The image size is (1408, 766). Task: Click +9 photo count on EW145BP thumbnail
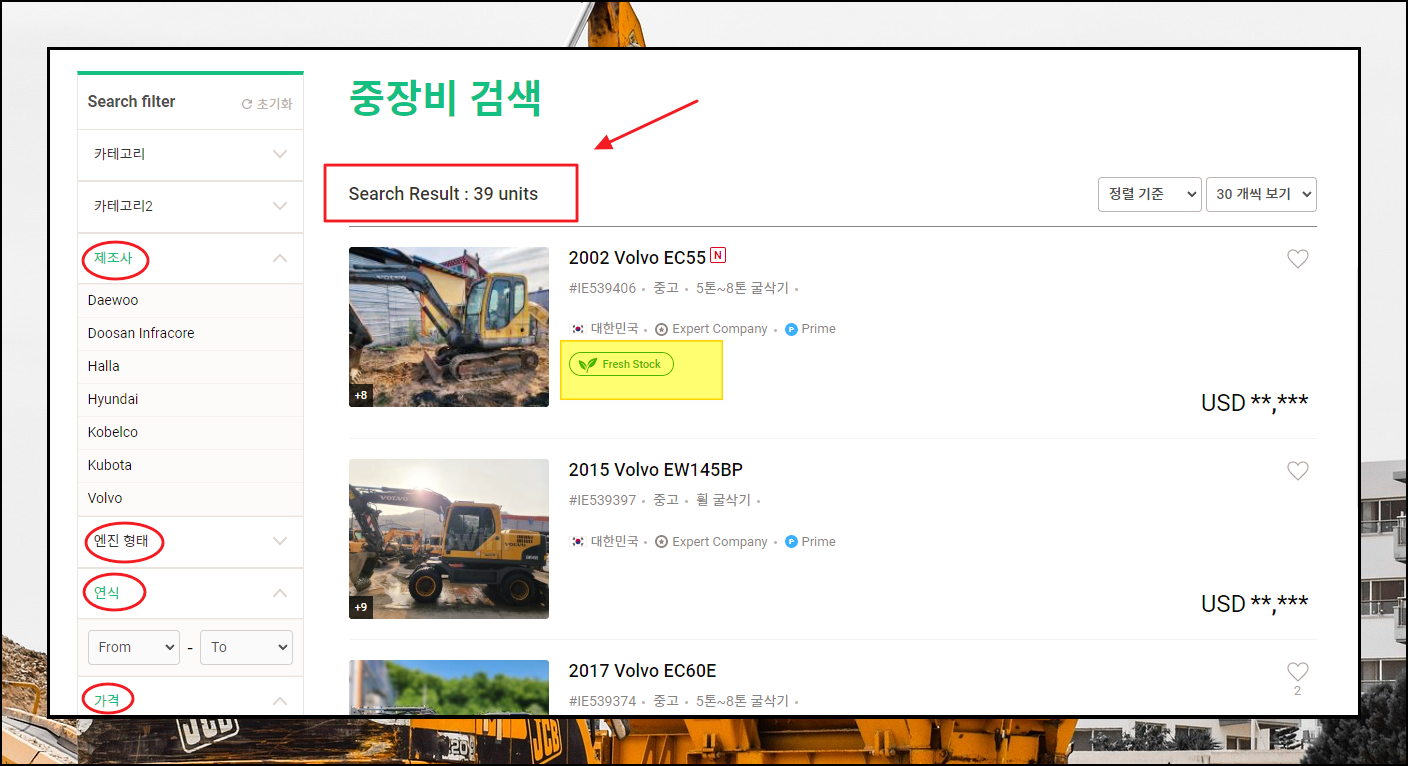click(361, 607)
